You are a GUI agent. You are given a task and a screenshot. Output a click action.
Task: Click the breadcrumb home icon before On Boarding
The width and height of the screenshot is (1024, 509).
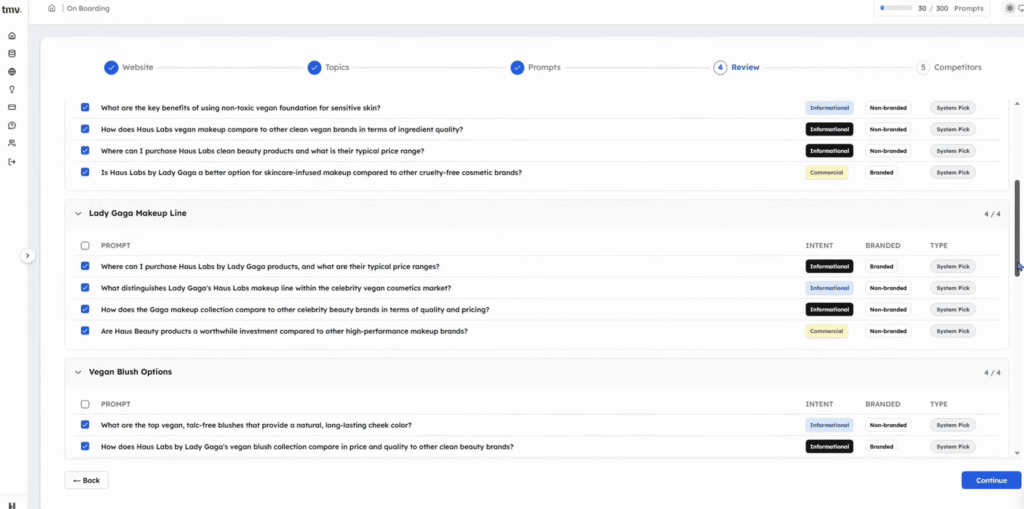point(52,8)
